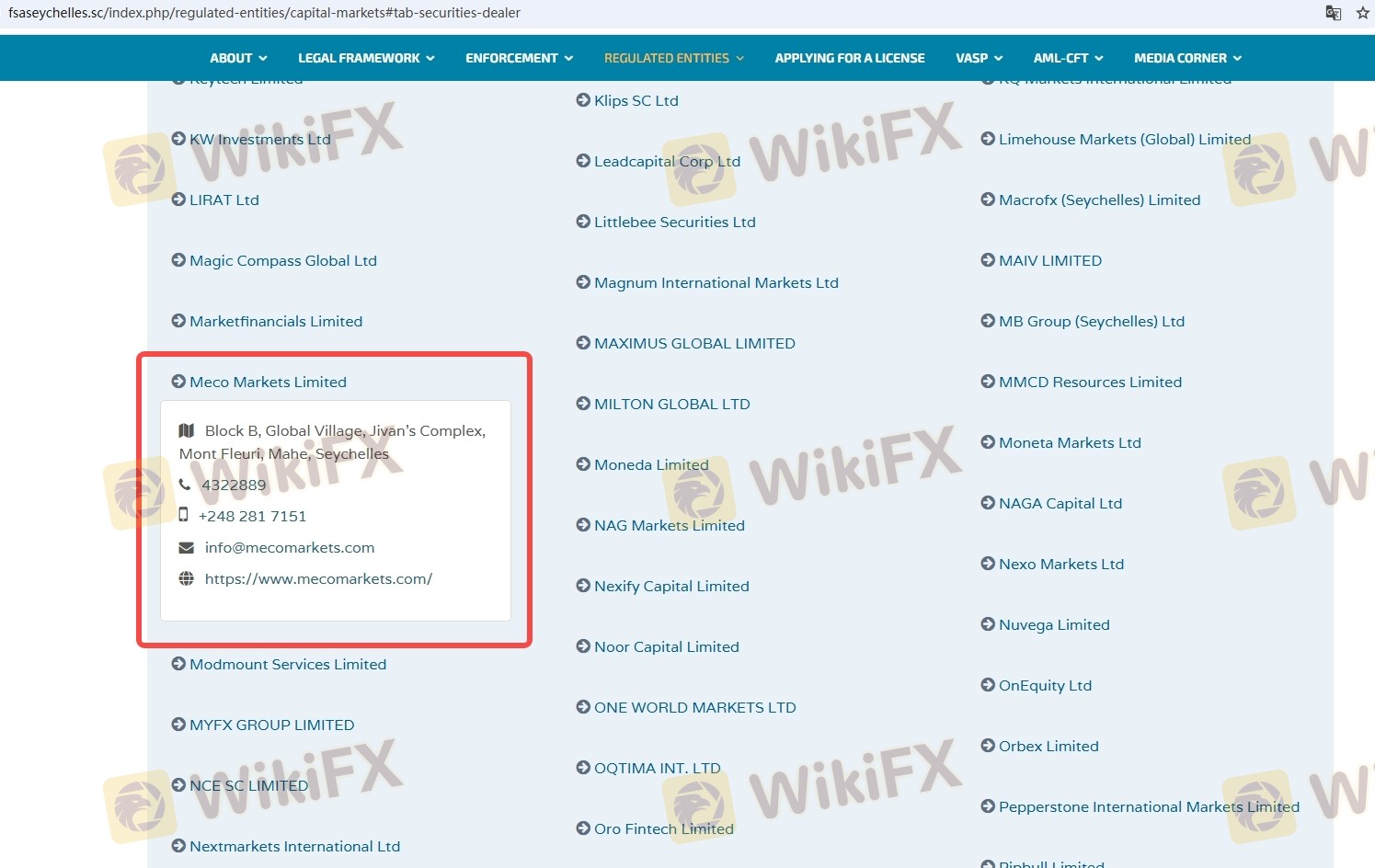Click the globe icon beside the mecomarkets website

point(186,579)
